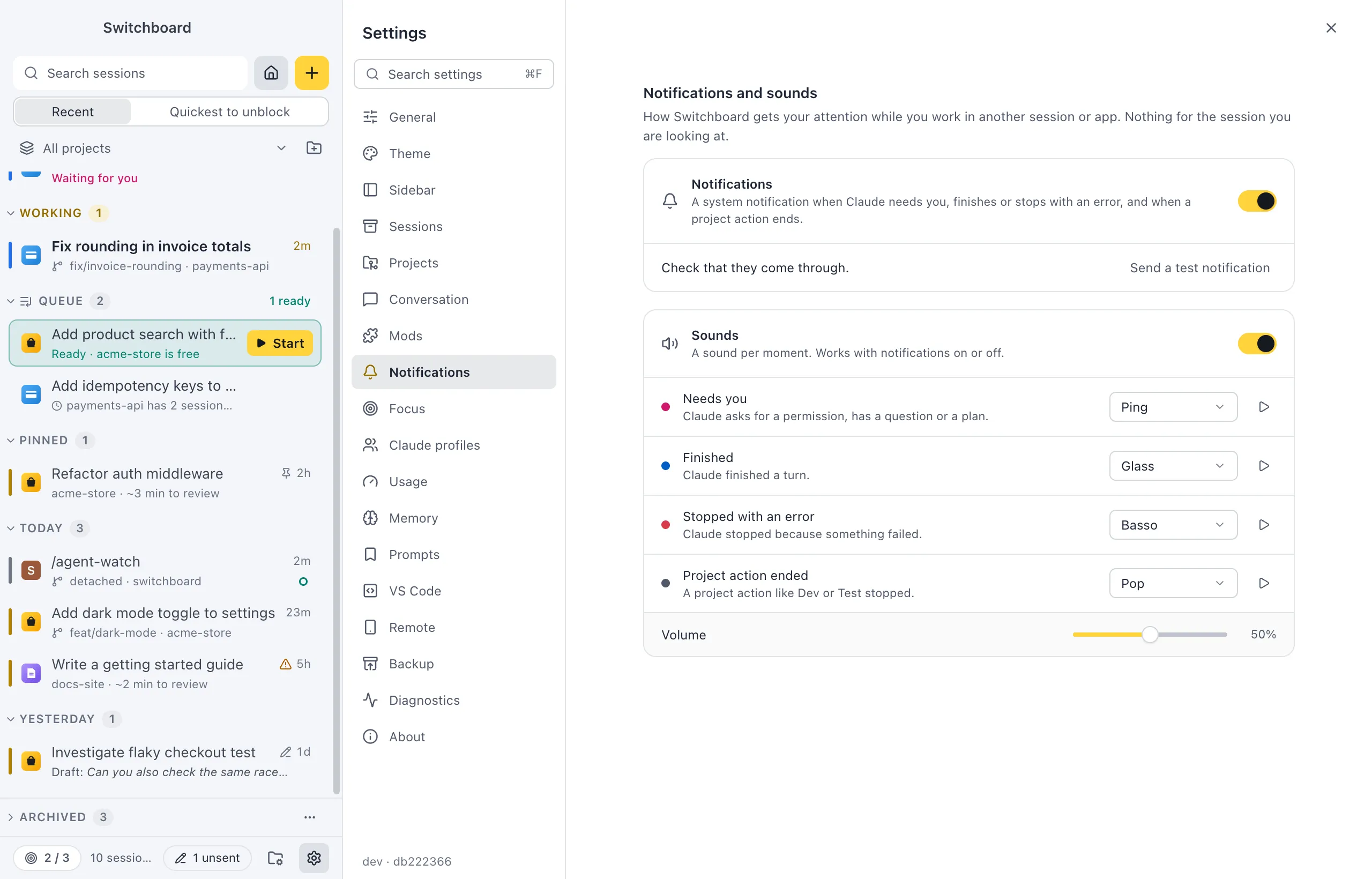Click the session list scrollbar
Viewport: 1372px width, 879px height.
pyautogui.click(x=336, y=511)
